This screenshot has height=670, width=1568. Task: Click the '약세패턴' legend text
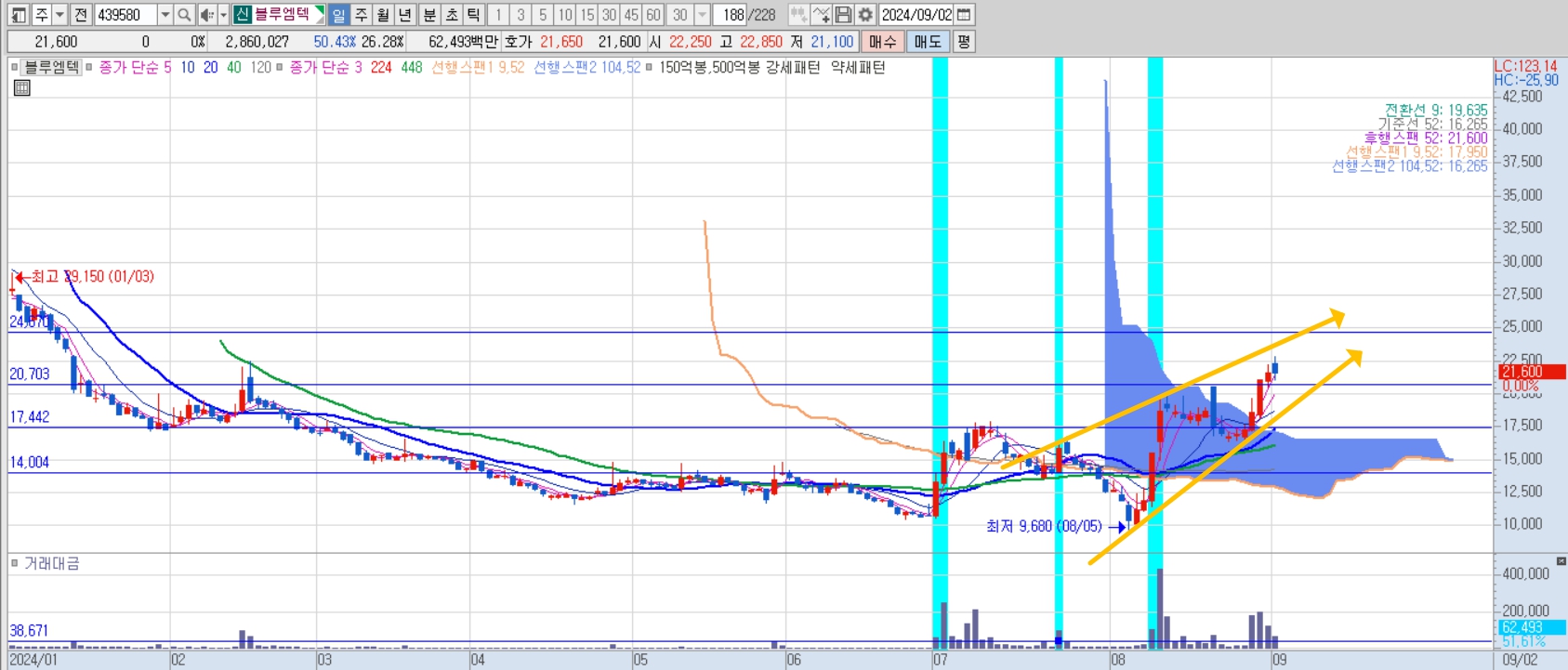[x=858, y=67]
